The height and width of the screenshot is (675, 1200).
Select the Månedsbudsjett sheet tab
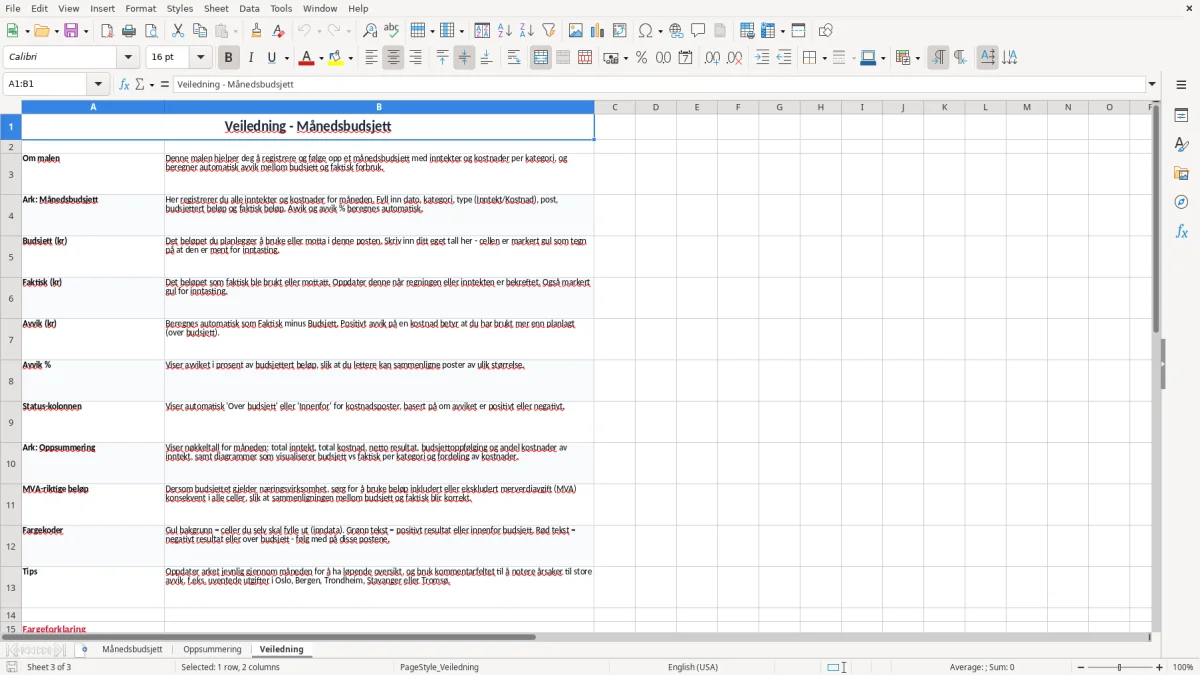point(132,649)
